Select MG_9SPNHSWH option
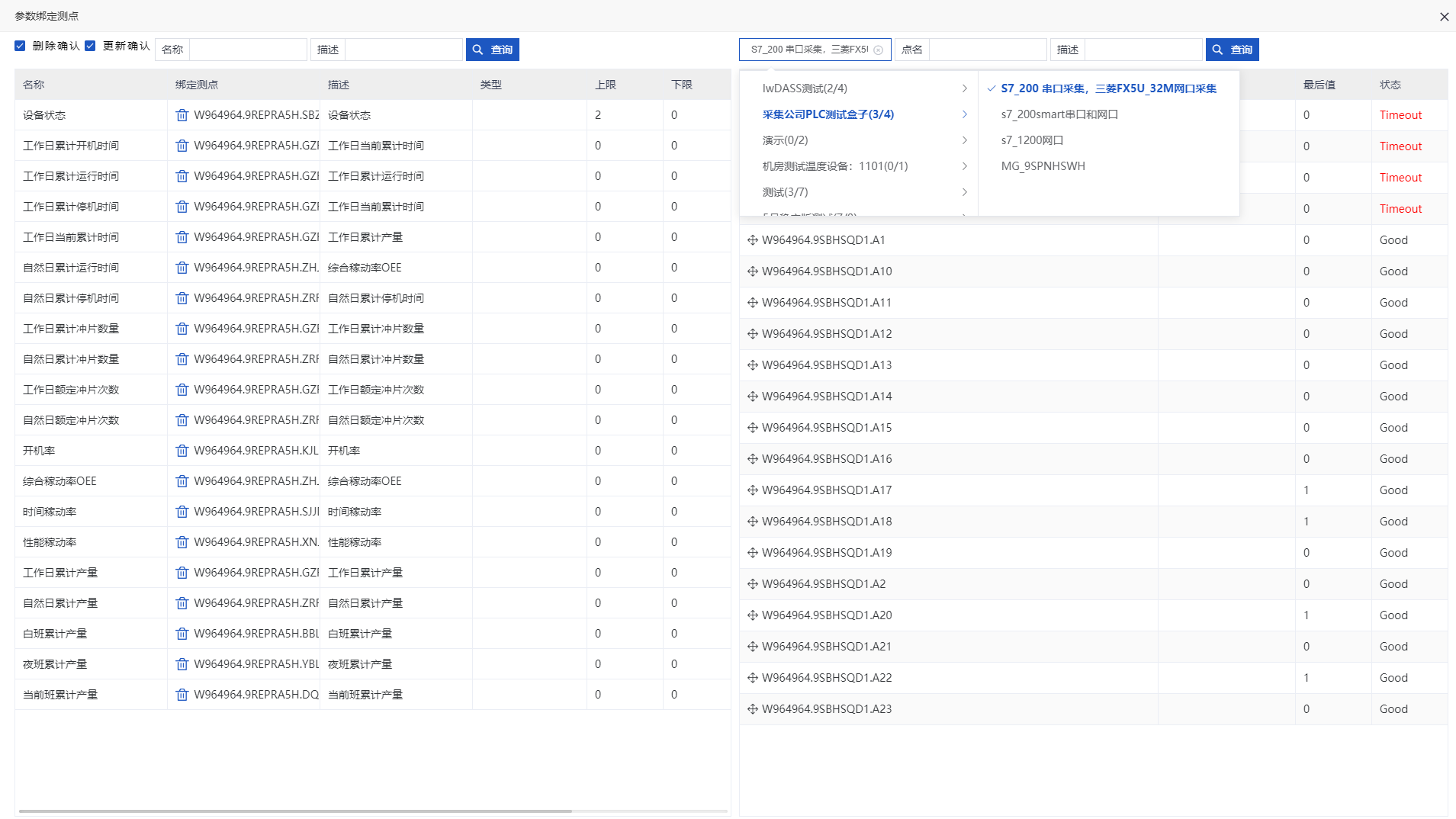 point(1108,166)
